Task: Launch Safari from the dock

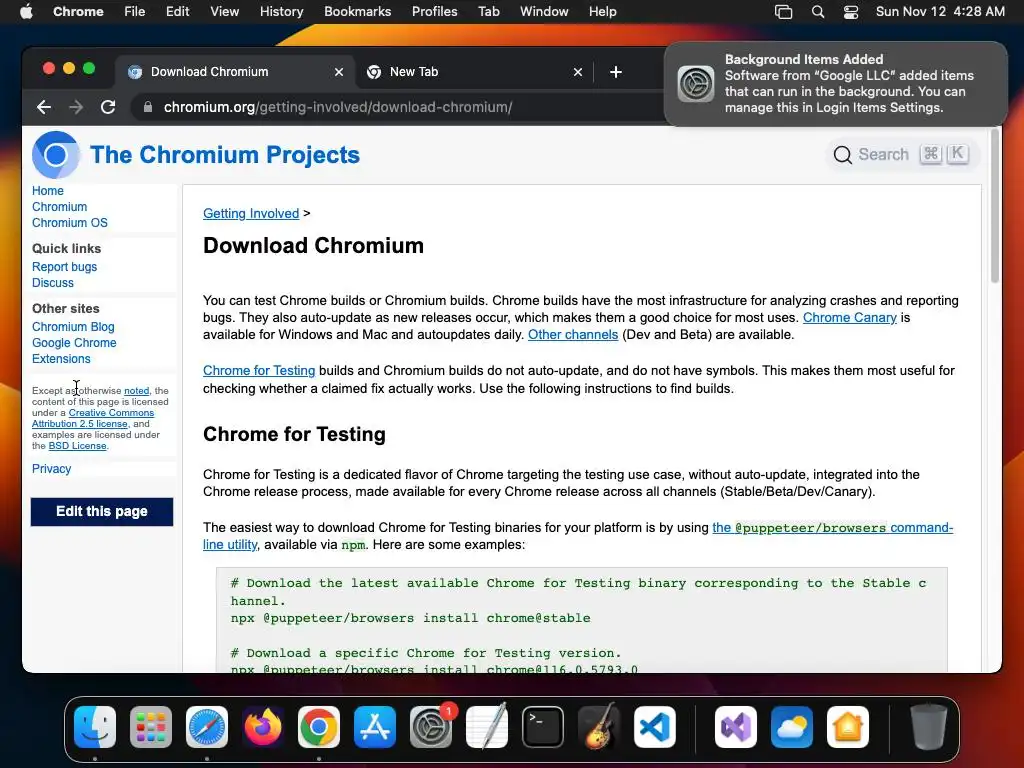Action: pyautogui.click(x=207, y=727)
